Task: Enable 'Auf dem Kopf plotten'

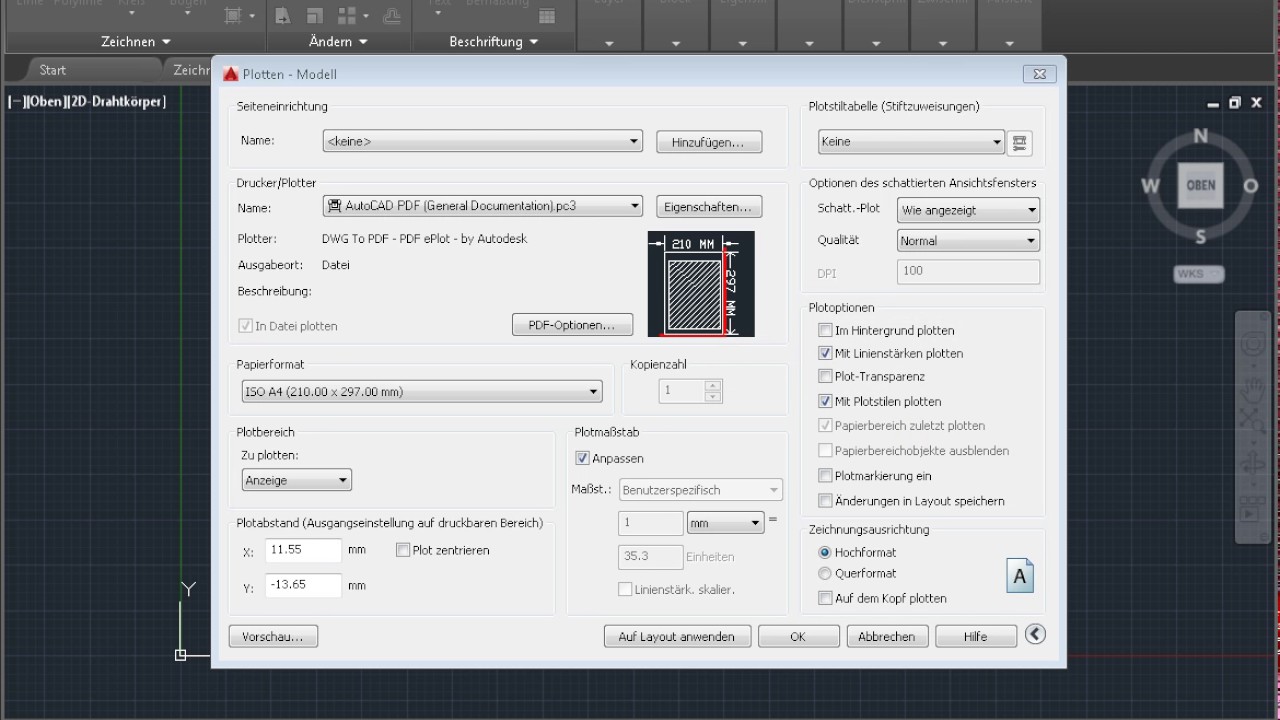Action: point(825,598)
